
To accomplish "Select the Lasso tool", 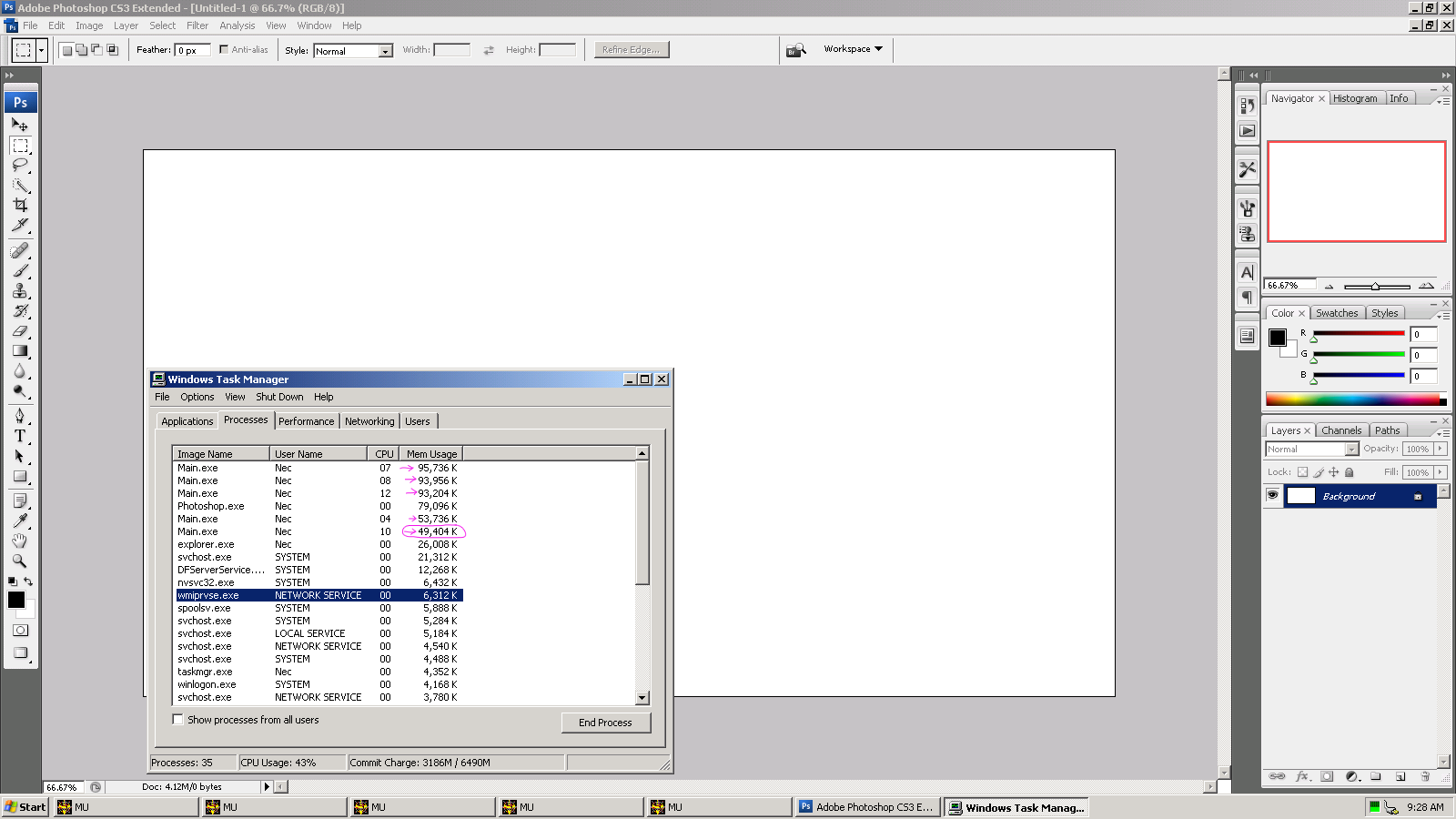I will tap(20, 165).
